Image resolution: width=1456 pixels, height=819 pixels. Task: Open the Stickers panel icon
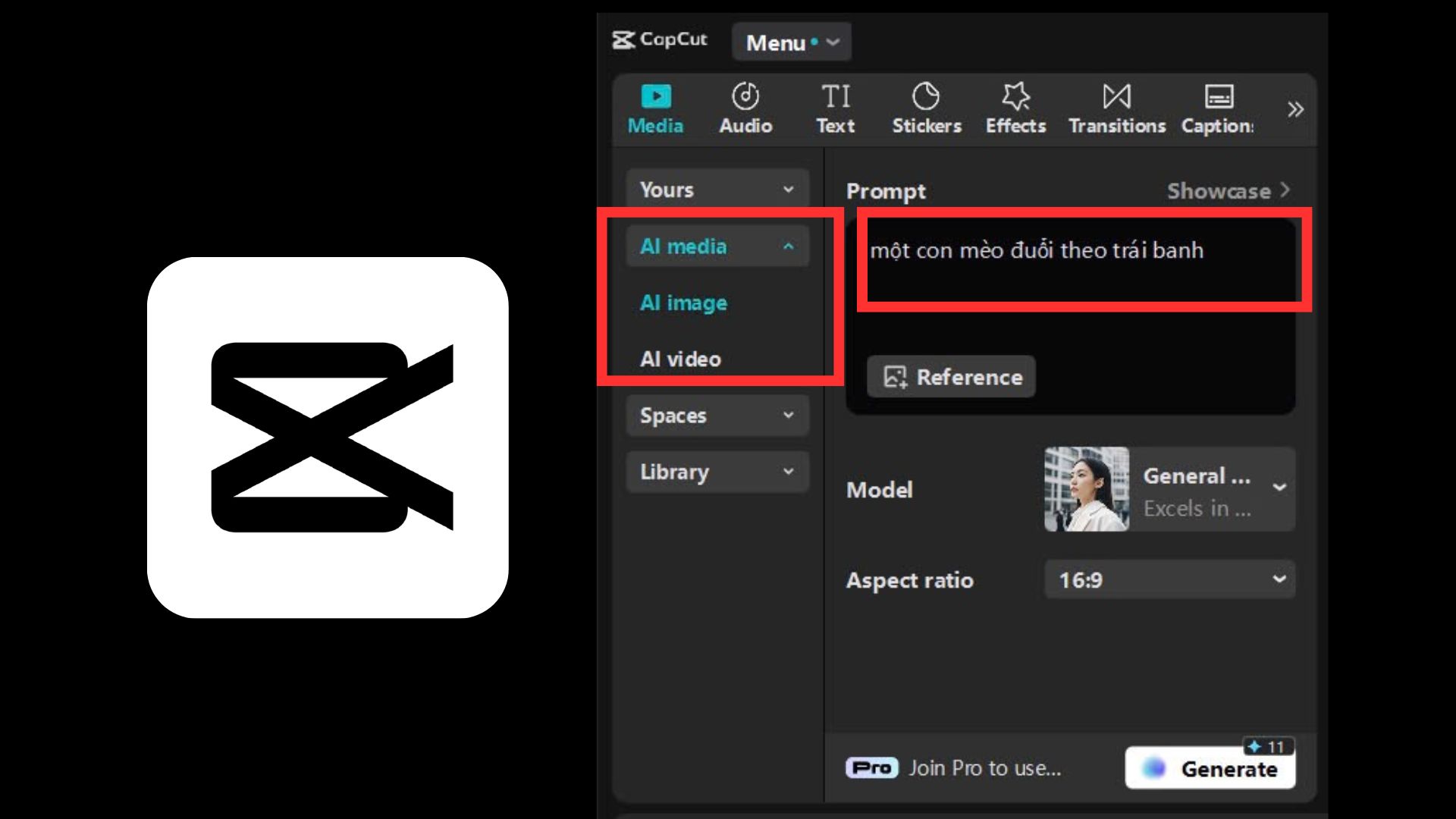[926, 97]
